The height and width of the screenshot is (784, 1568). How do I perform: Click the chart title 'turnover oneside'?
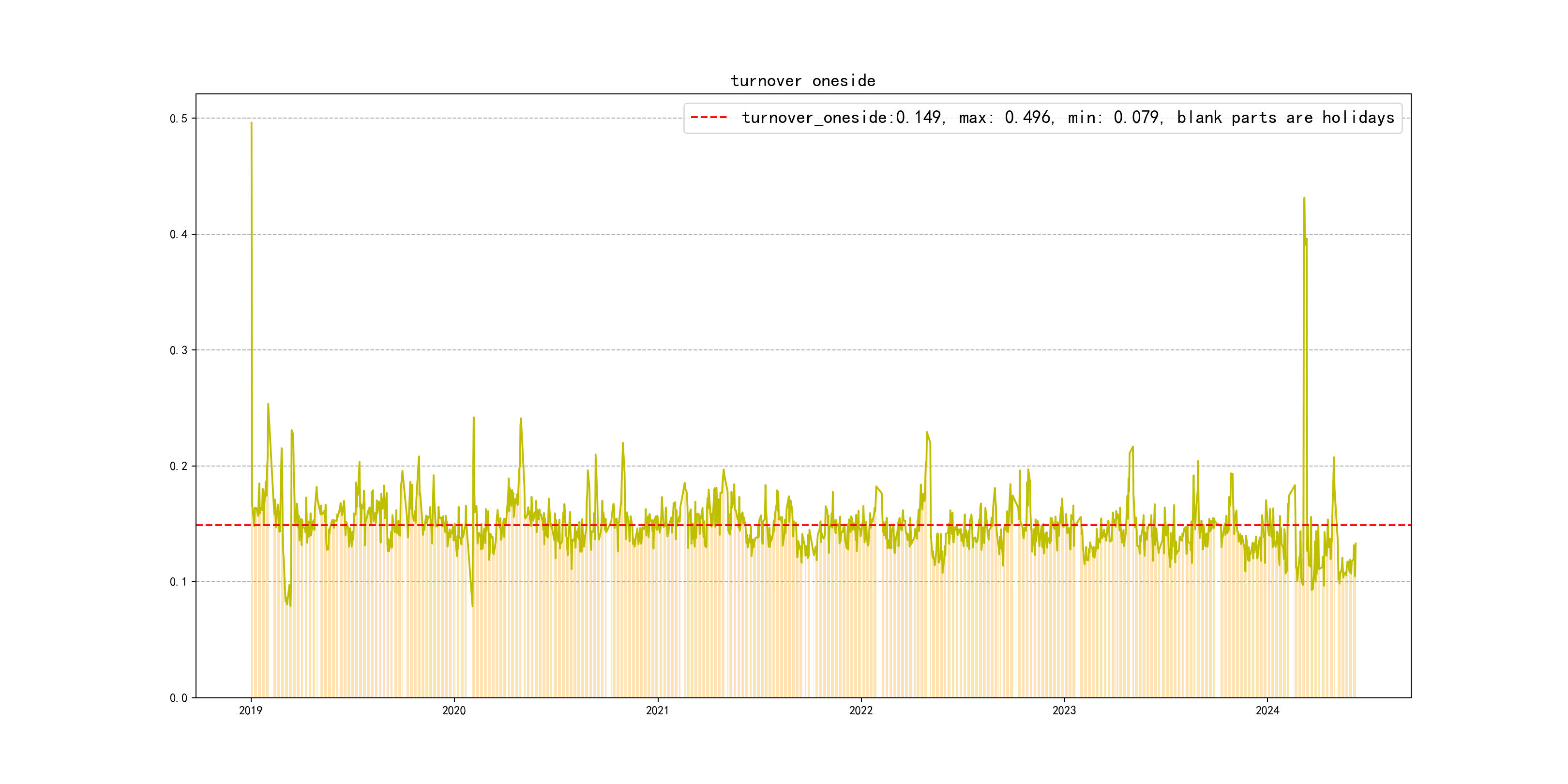pos(802,81)
